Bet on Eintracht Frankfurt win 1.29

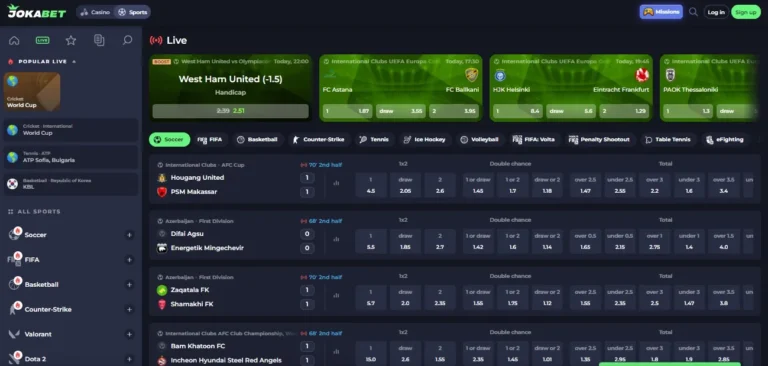[x=624, y=111]
